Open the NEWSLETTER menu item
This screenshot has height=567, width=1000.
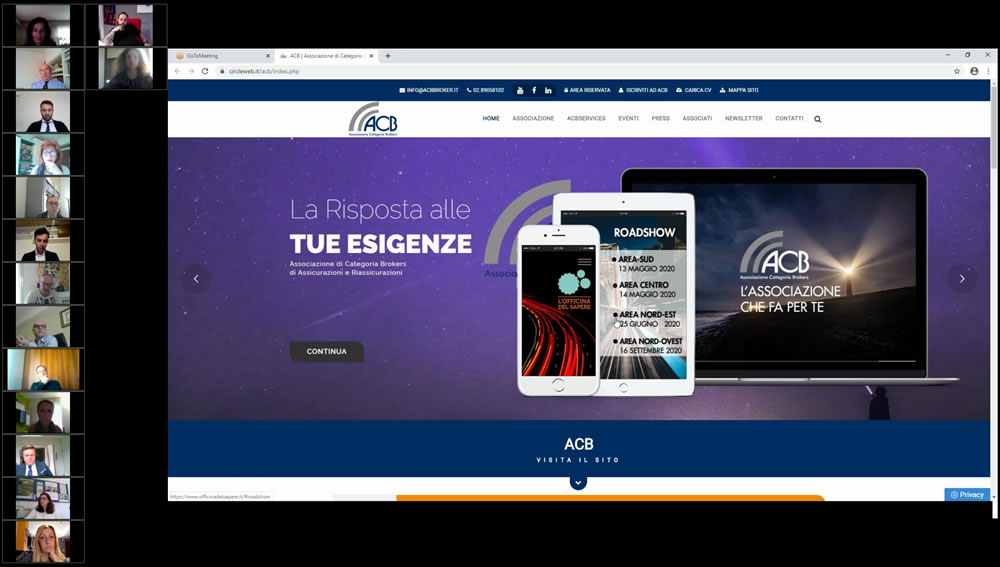point(744,119)
